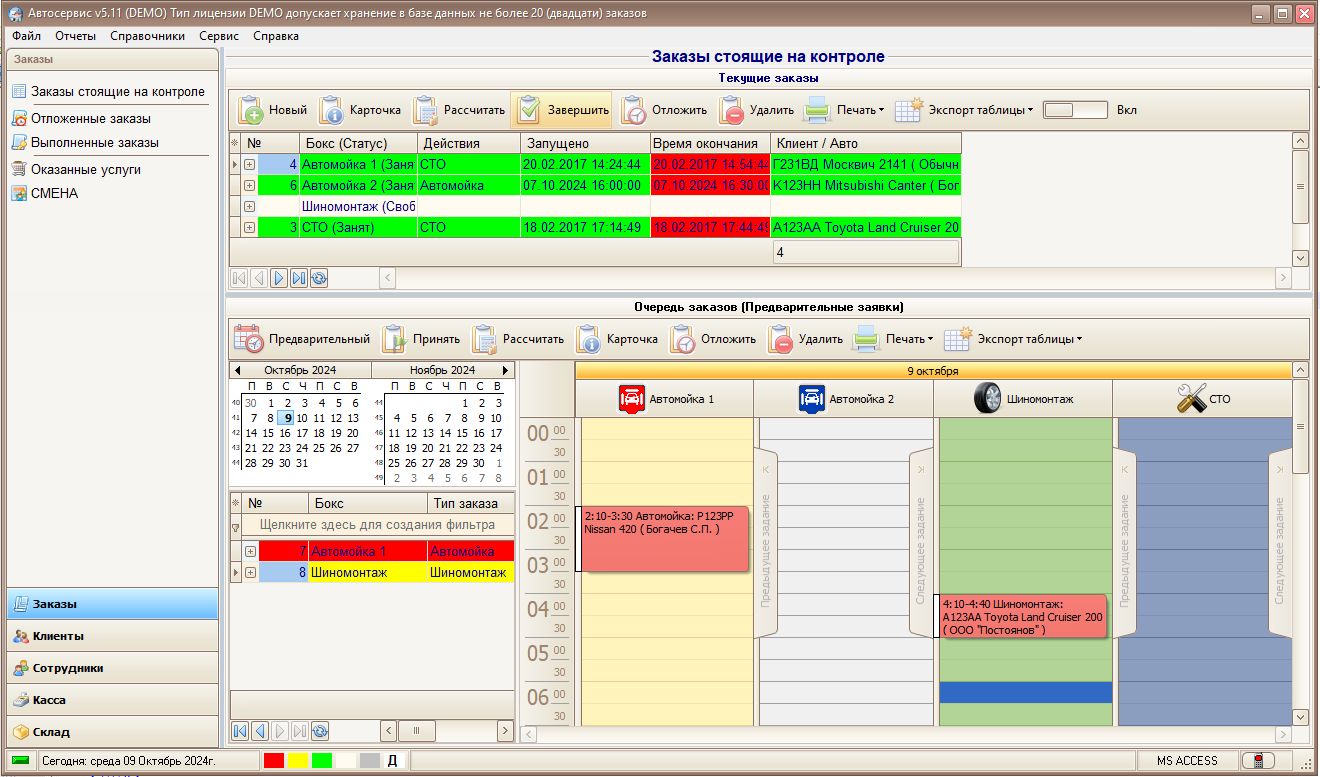Open the Отчеты menu

pos(75,36)
